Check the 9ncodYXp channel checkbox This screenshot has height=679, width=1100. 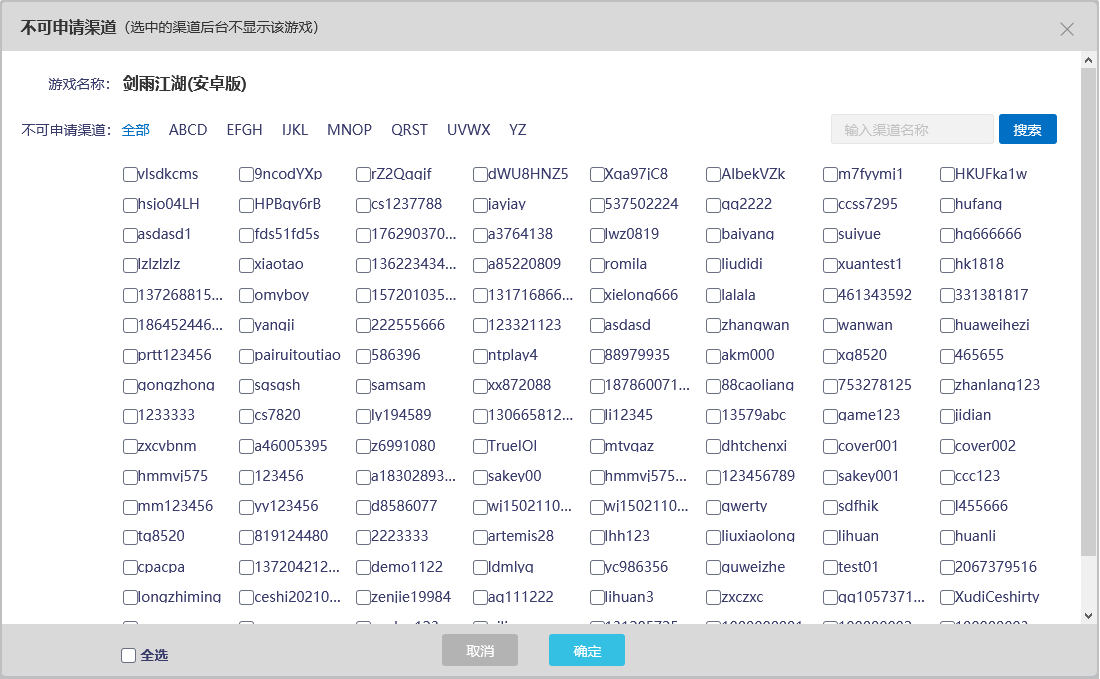tap(246, 175)
